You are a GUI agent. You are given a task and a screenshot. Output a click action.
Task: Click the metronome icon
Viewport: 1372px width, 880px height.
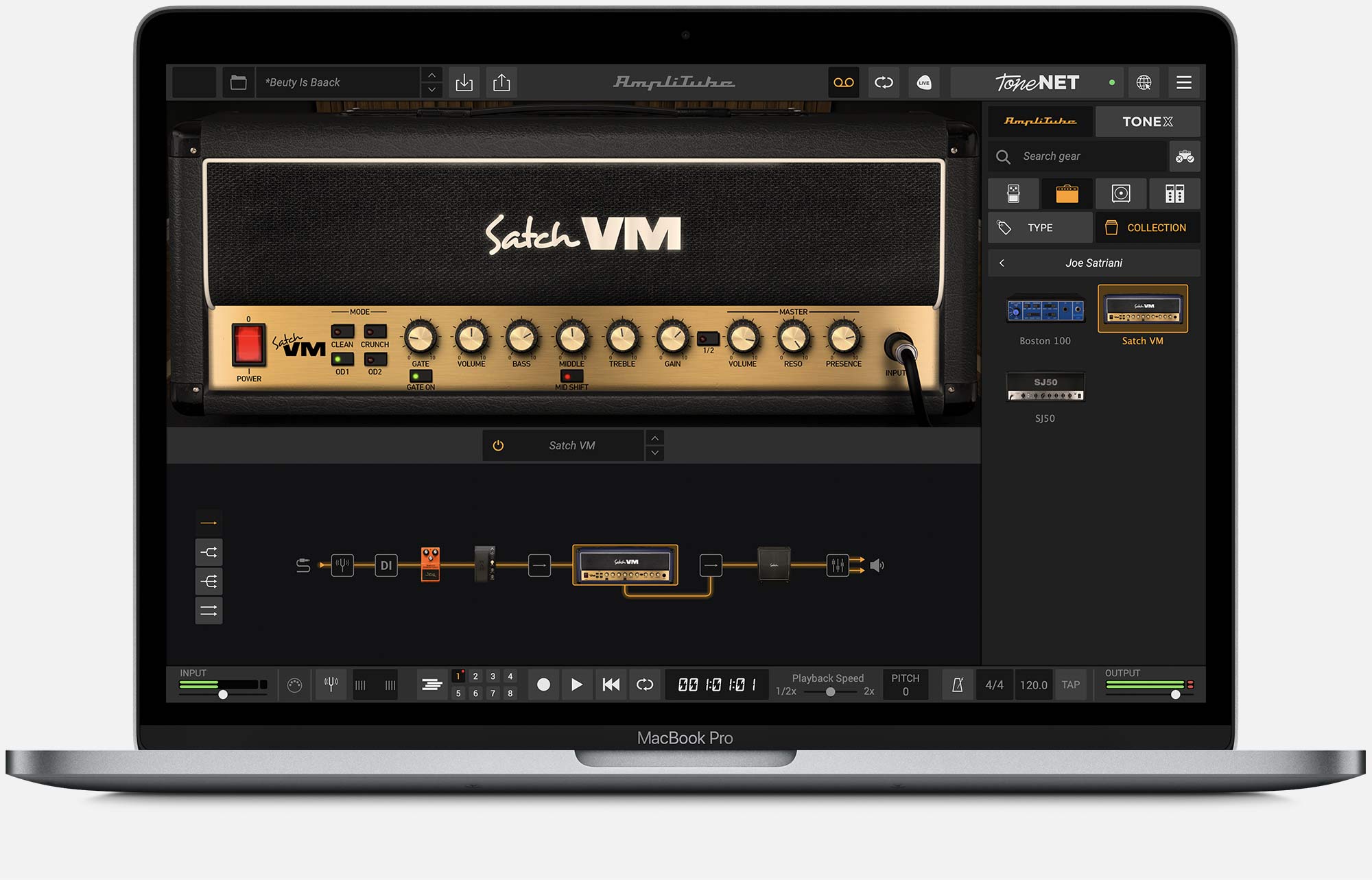[x=958, y=685]
